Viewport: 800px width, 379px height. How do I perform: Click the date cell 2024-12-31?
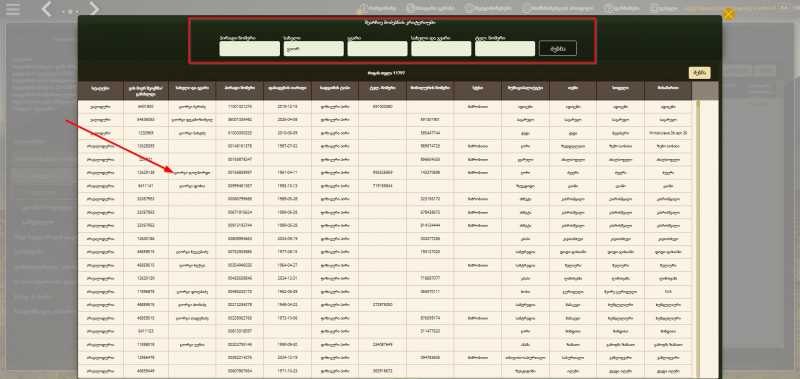(287, 279)
